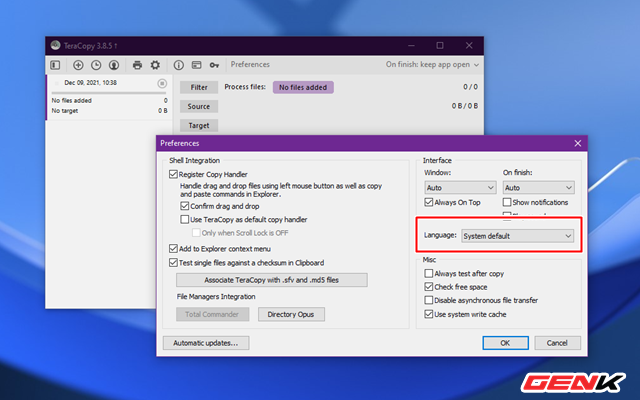The image size is (640, 400).
Task: Uncheck Confirm drag and drop
Action: coord(184,206)
